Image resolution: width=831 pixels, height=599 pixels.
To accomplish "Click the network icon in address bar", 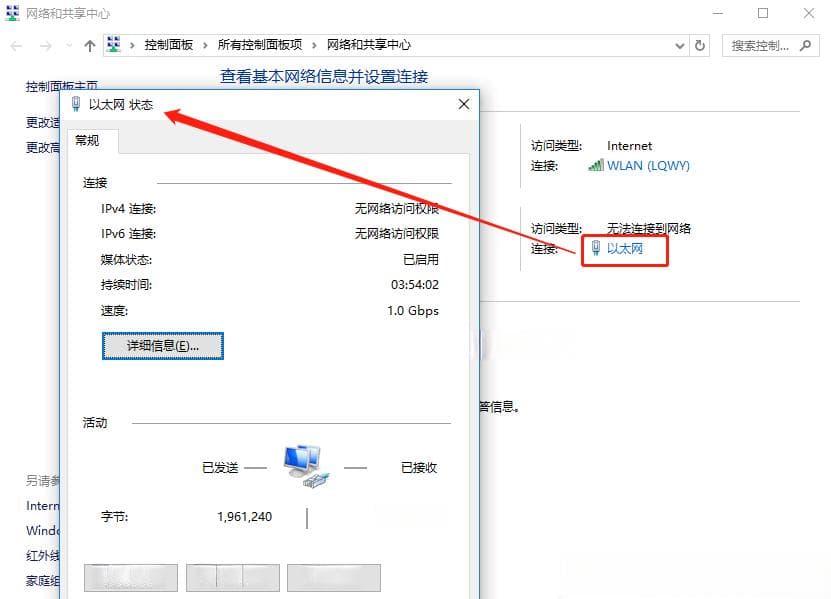I will 113,45.
